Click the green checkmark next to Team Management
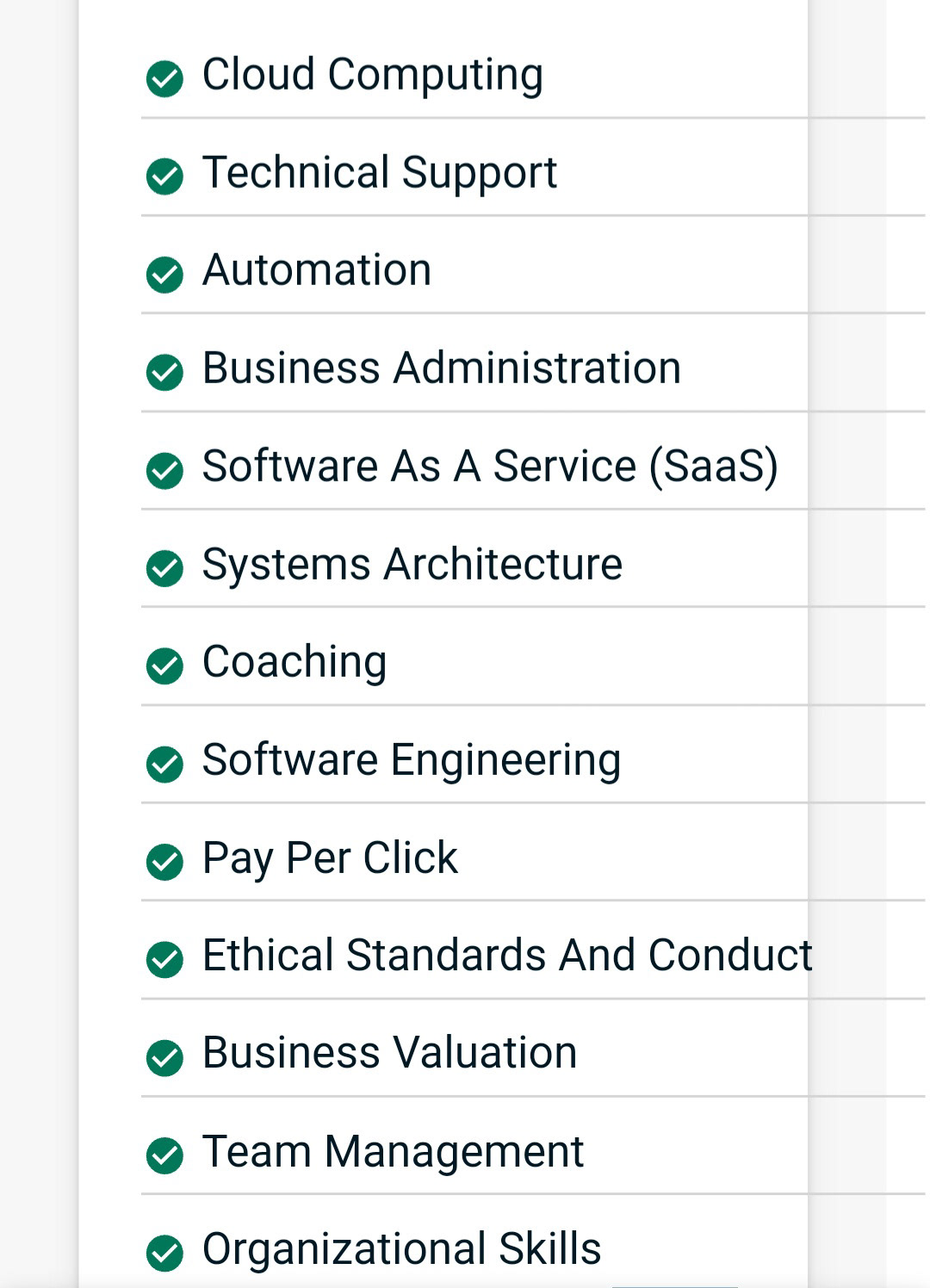Screen dimensions: 930x1288 164,1155
